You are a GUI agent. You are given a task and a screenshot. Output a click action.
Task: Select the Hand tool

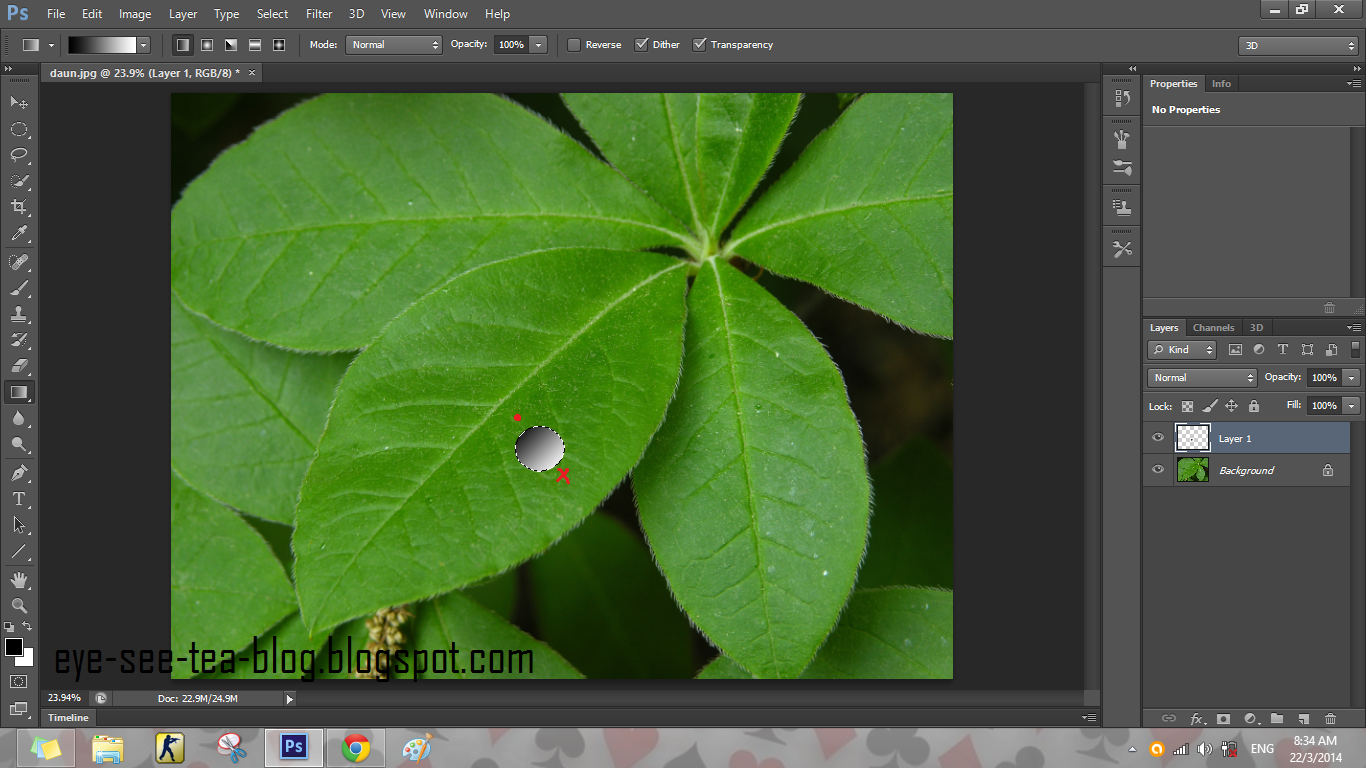click(x=19, y=579)
